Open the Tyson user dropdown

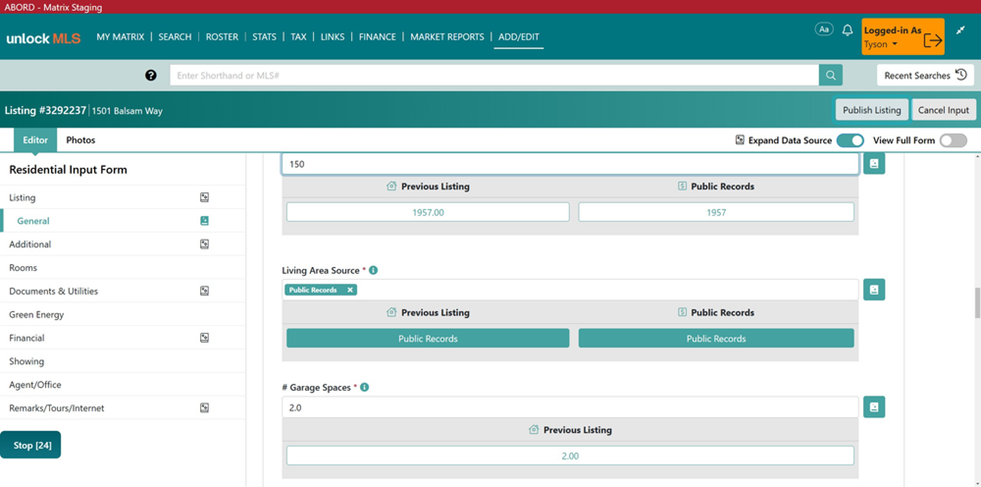(881, 44)
